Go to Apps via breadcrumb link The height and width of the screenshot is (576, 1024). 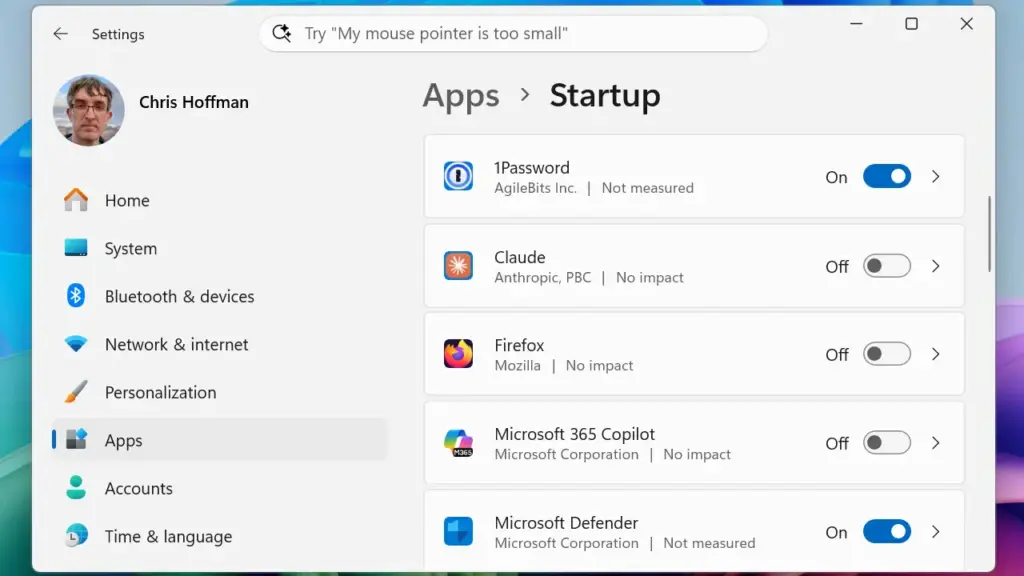tap(460, 95)
